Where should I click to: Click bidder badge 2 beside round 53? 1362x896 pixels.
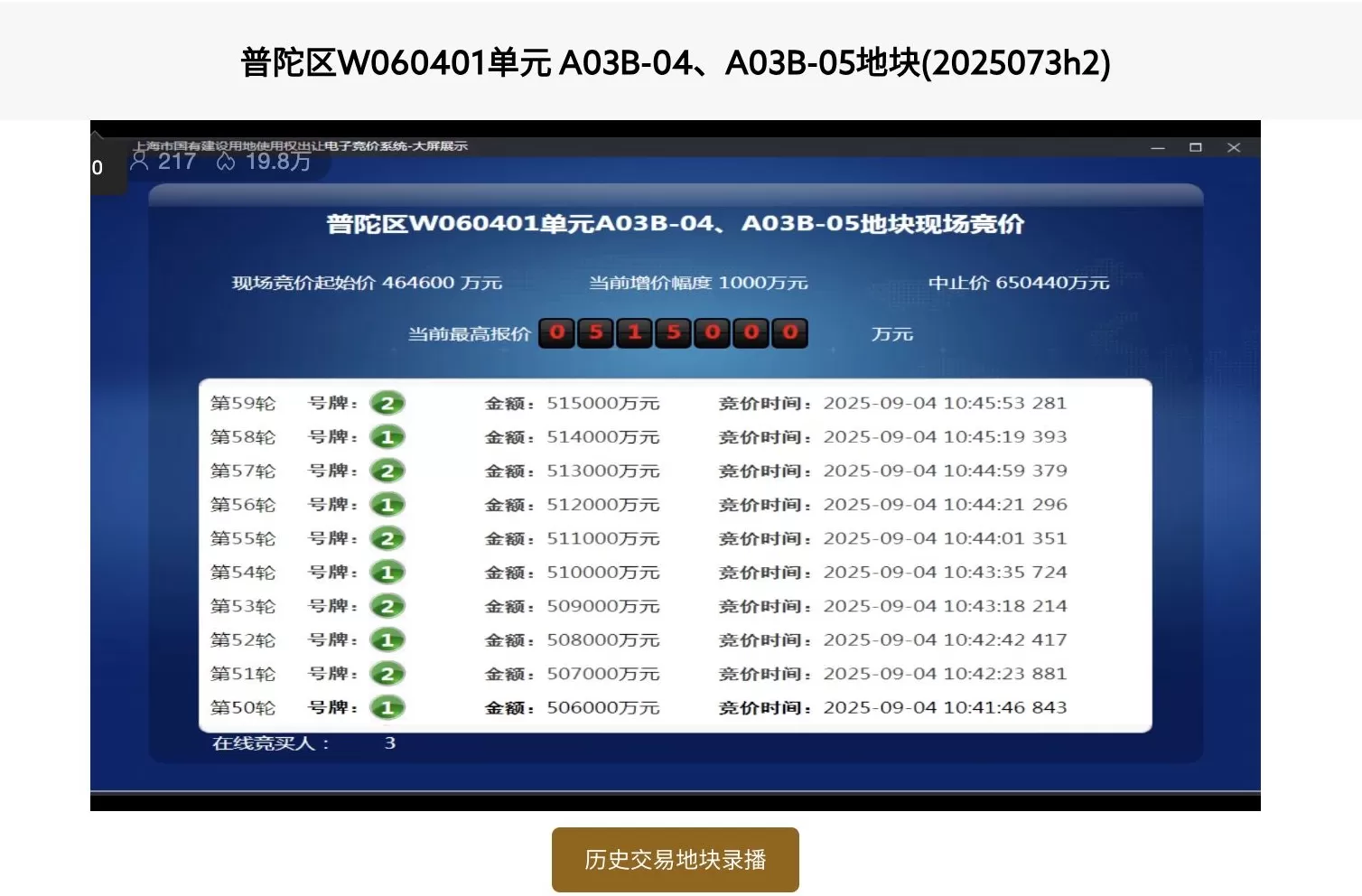pyautogui.click(x=388, y=605)
